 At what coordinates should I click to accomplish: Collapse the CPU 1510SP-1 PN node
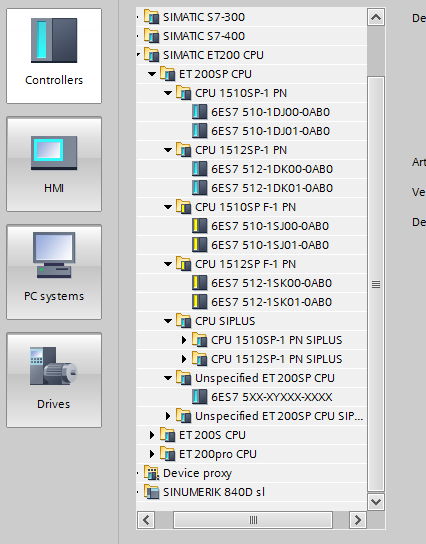point(168,93)
